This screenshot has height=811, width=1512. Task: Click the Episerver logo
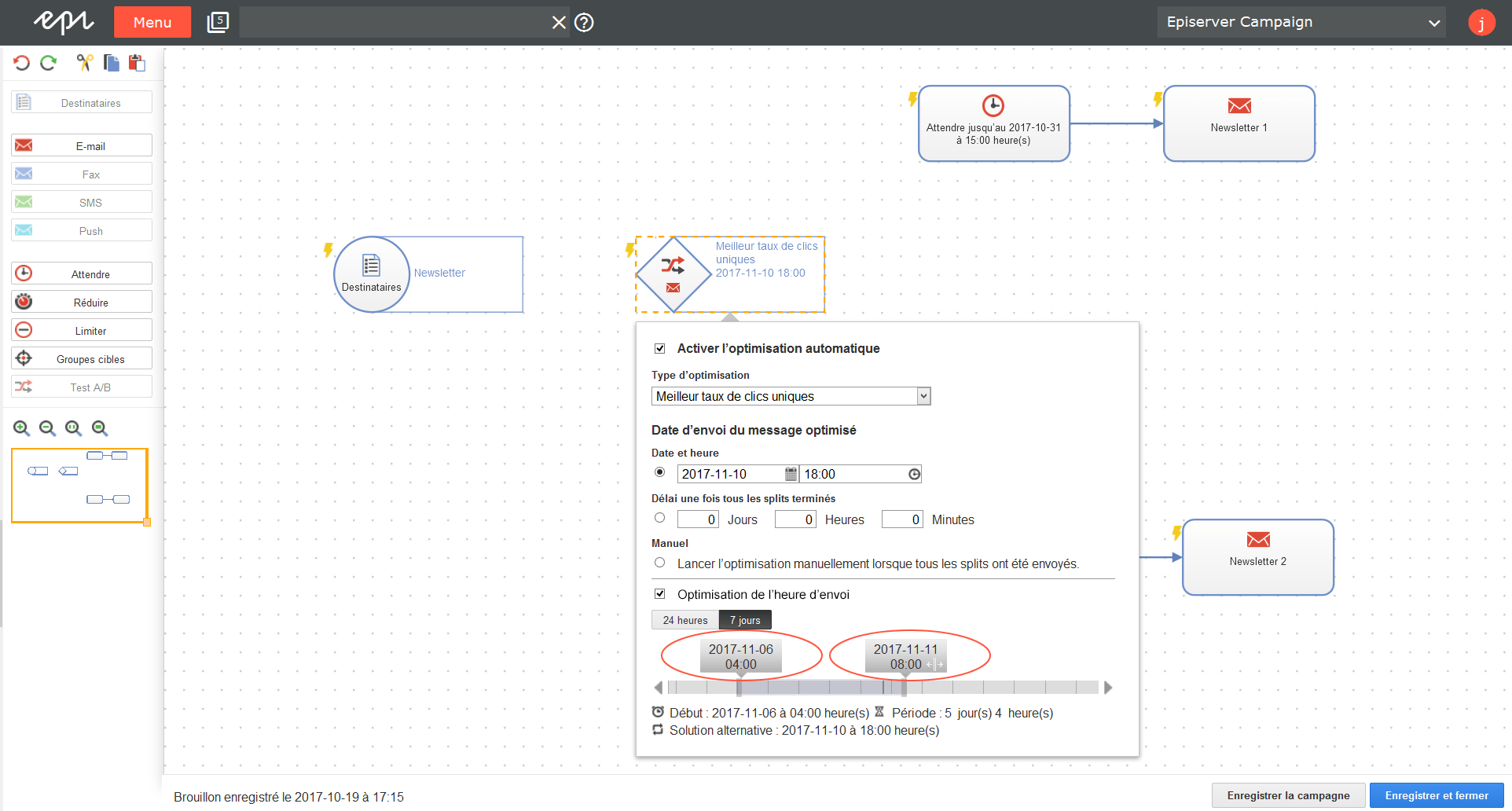tap(64, 22)
